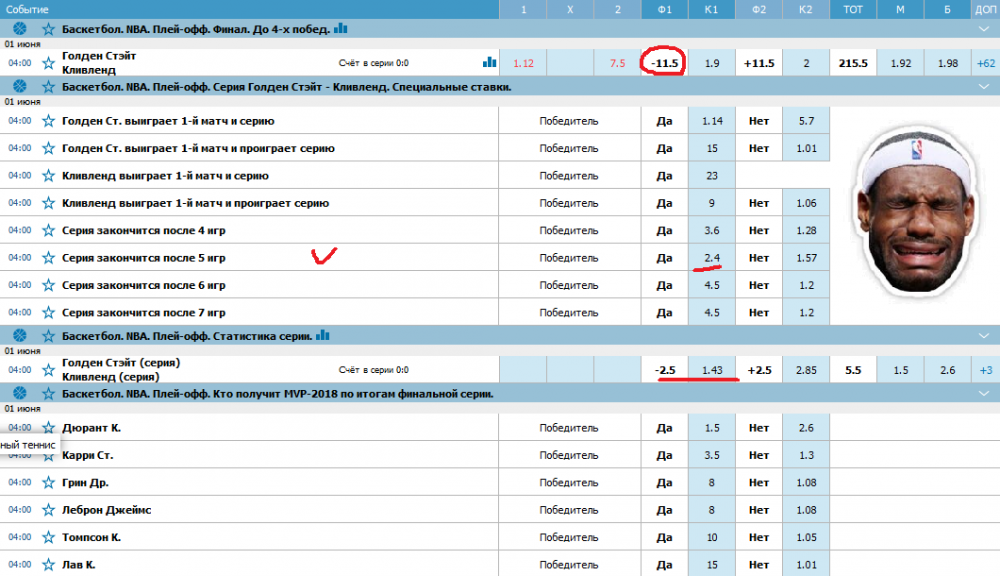Toggle favorite star for Леброн Джеймс row
Screen dimensions: 1000x576
pos(48,510)
